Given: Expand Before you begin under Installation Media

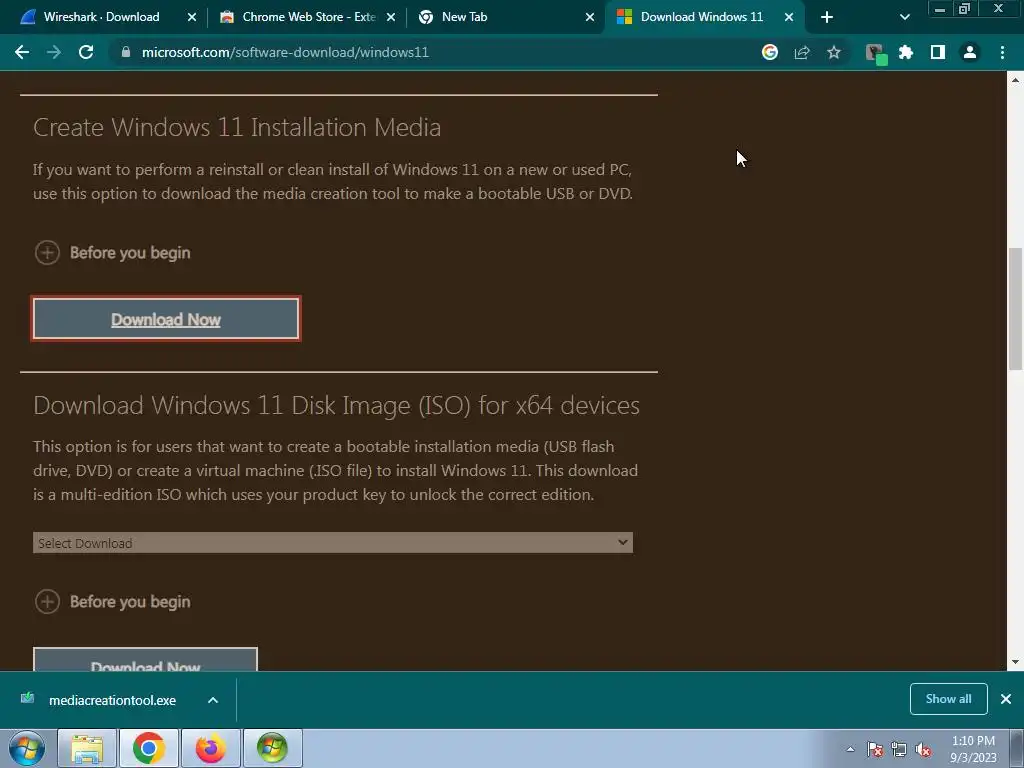Looking at the screenshot, I should (x=112, y=253).
